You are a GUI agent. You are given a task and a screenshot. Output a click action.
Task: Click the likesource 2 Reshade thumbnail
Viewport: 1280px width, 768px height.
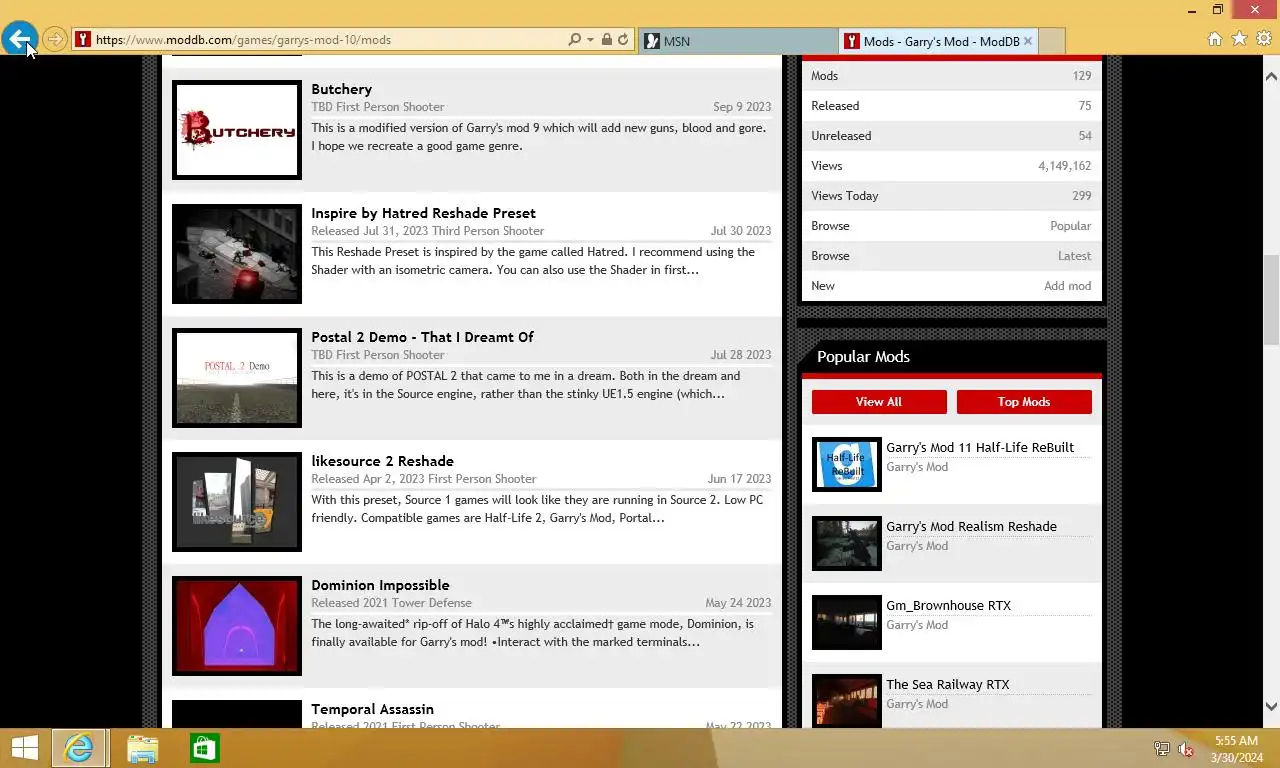237,502
